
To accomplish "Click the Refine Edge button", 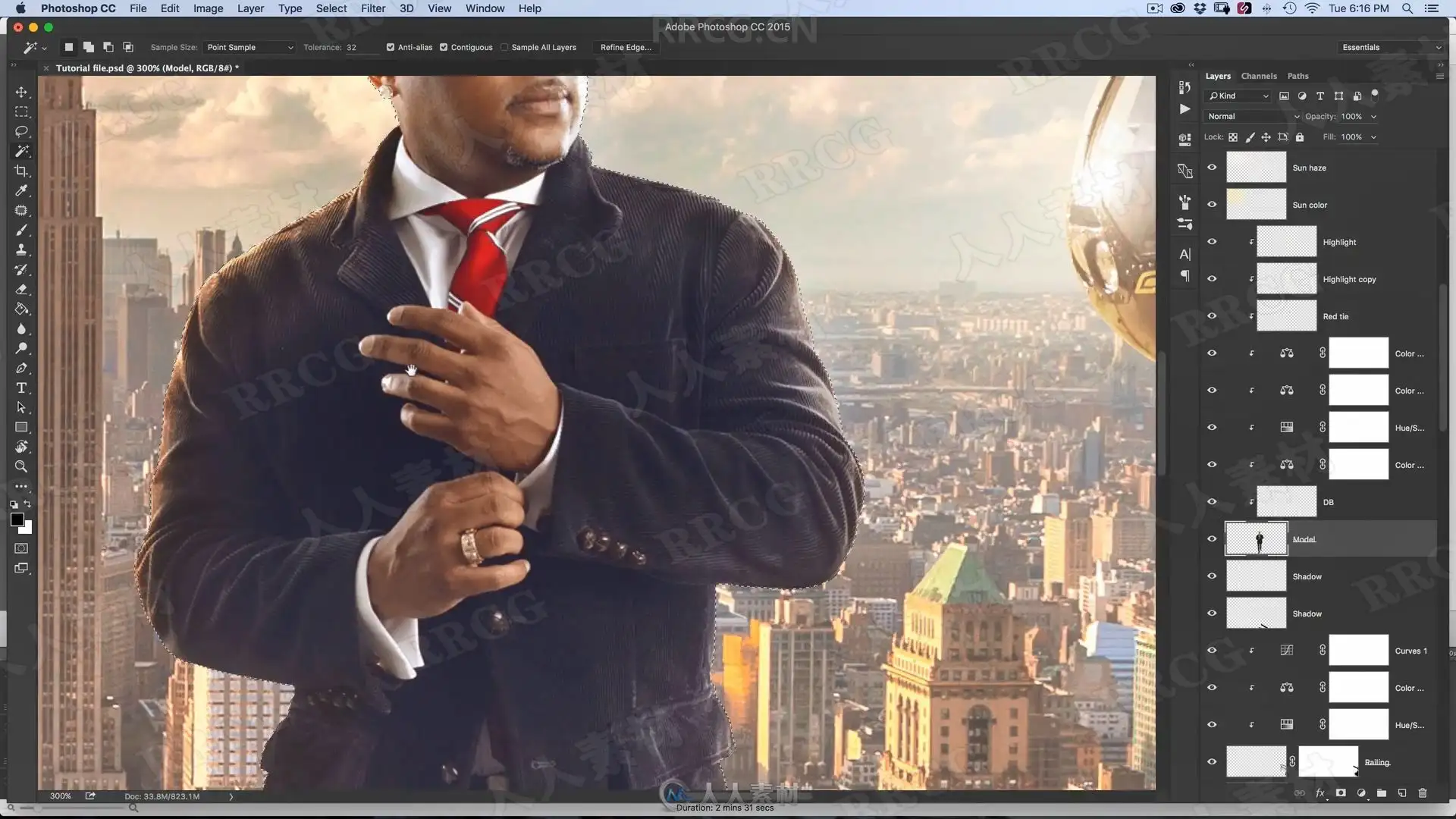I will click(x=626, y=47).
